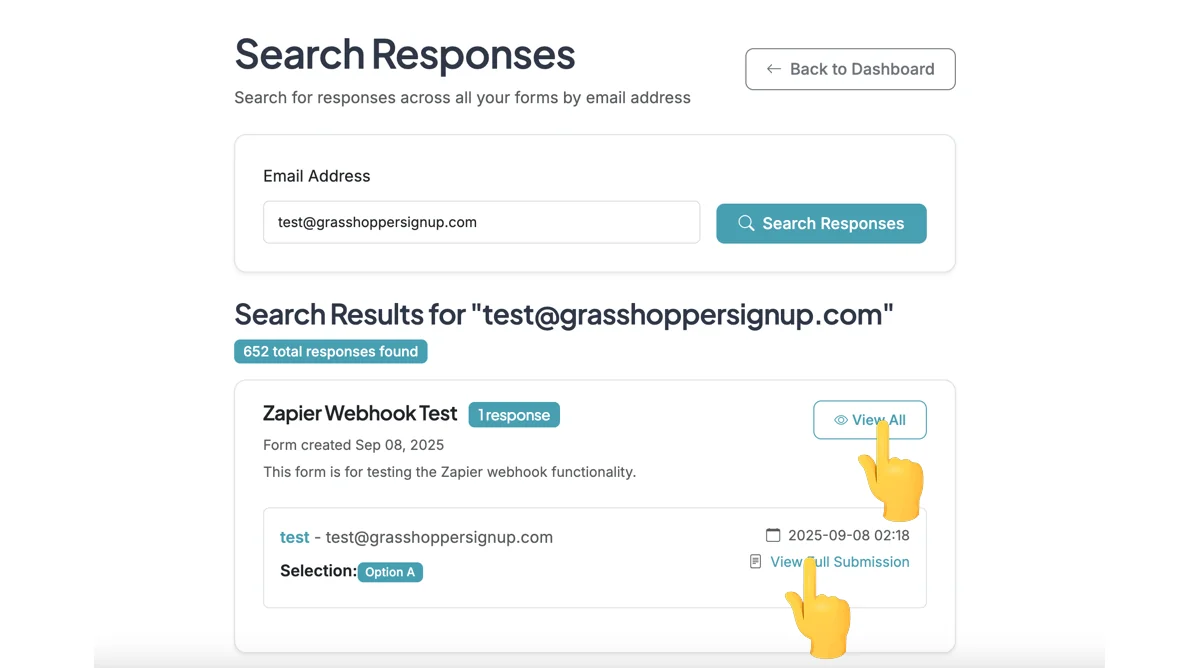Image resolution: width=1200 pixels, height=668 pixels.
Task: Click the '1 response' badge
Action: pyautogui.click(x=514, y=415)
